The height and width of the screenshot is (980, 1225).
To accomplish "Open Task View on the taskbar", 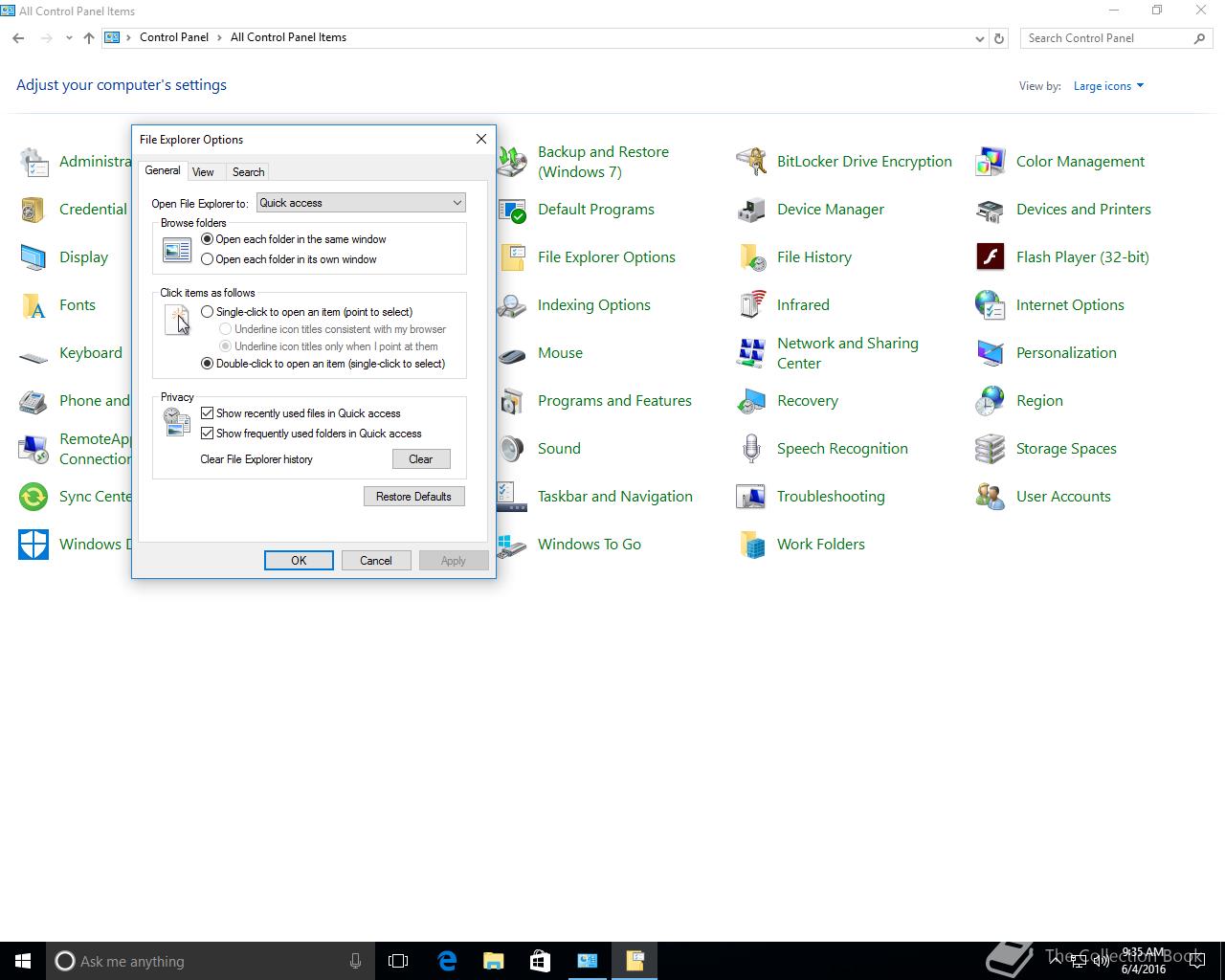I will 398,961.
